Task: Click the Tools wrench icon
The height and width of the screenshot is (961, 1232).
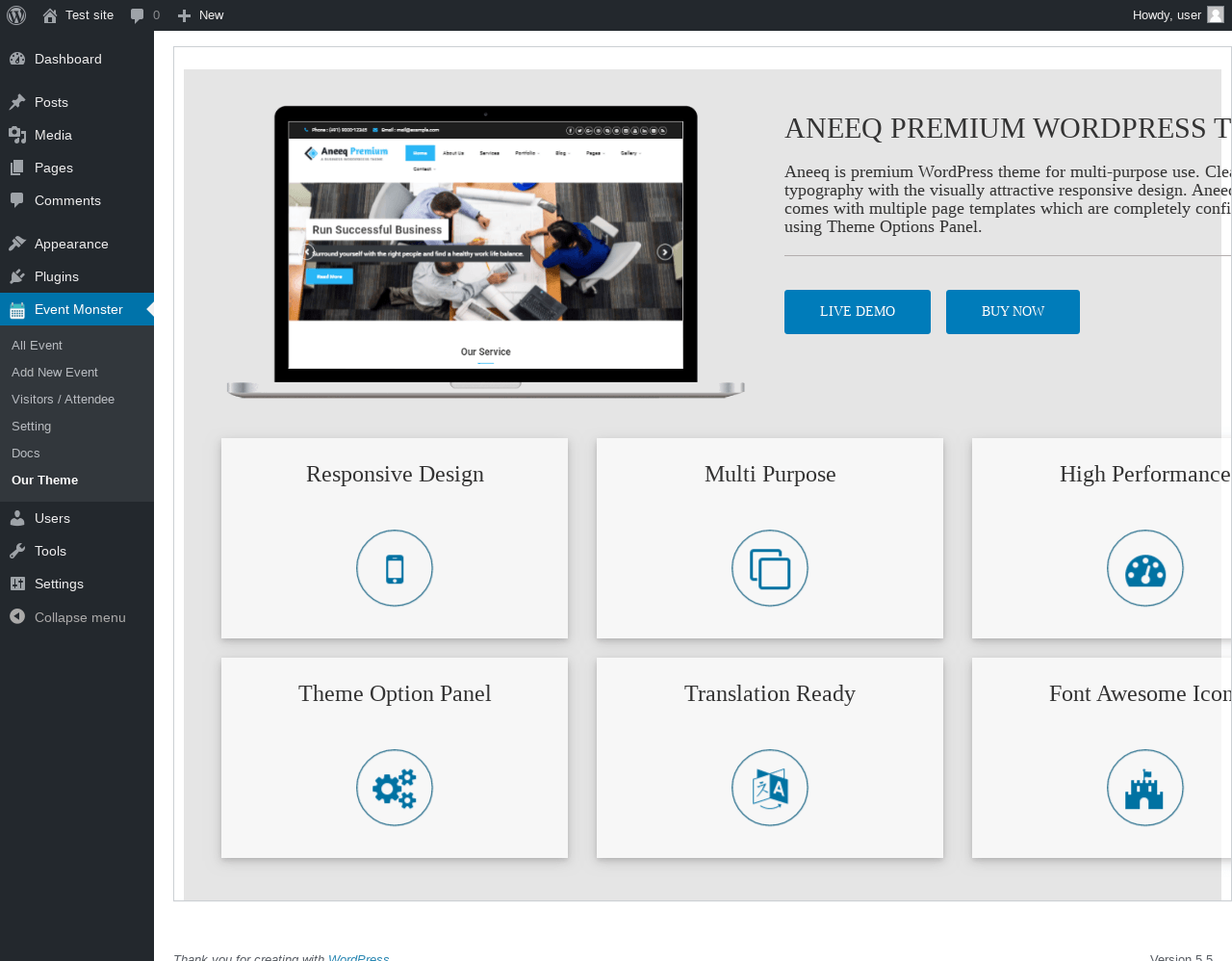Action: tap(17, 551)
